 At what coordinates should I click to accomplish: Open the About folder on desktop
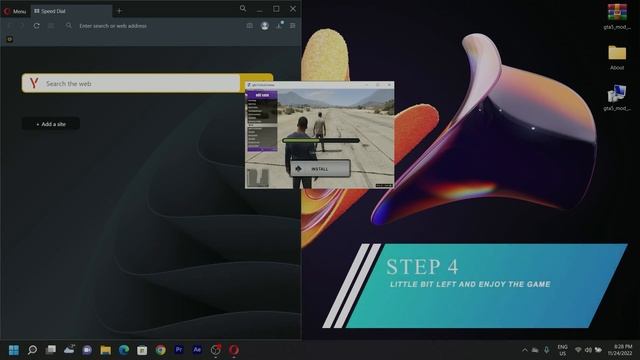[617, 57]
